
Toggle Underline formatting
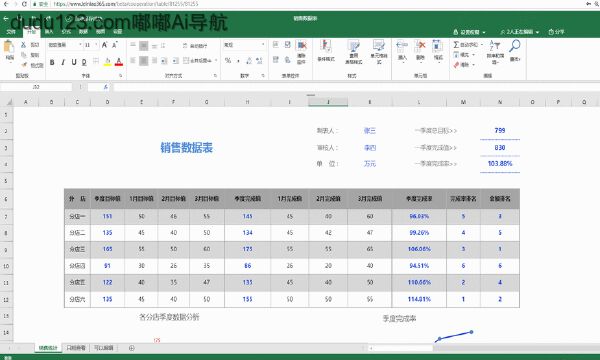click(x=74, y=62)
